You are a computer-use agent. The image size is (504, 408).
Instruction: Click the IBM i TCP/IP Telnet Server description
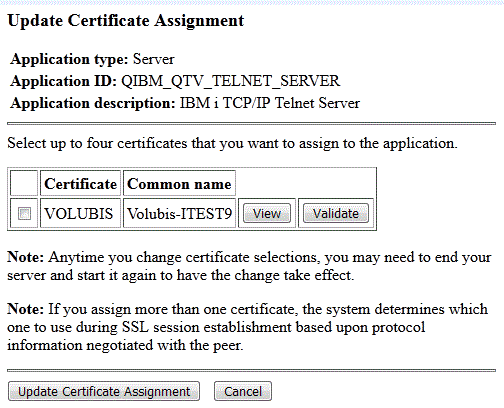270,103
